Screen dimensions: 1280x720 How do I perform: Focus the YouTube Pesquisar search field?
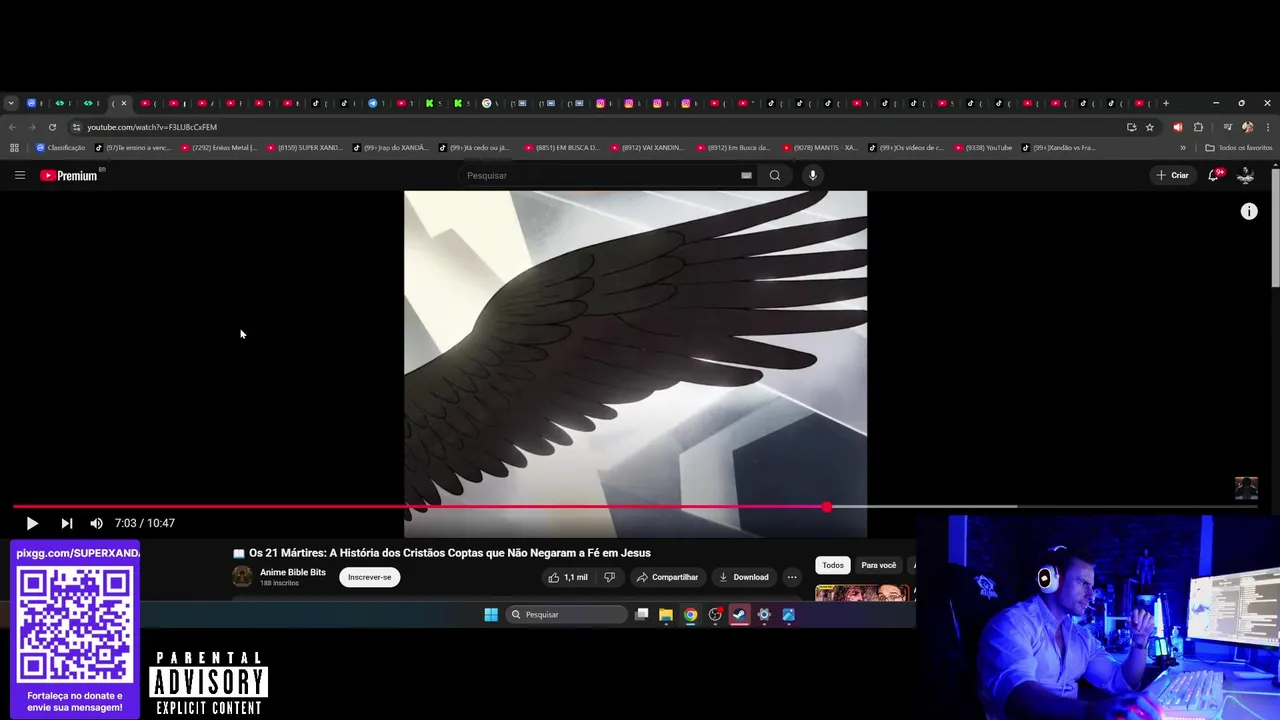point(600,175)
